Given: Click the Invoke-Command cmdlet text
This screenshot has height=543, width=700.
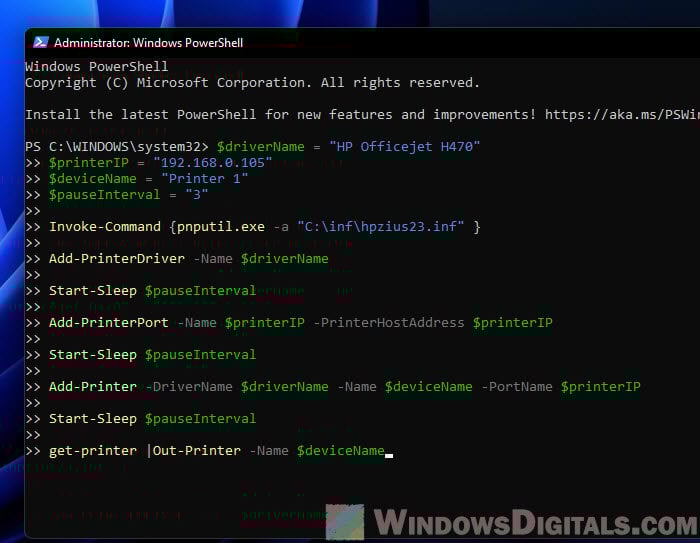Looking at the screenshot, I should [104, 227].
